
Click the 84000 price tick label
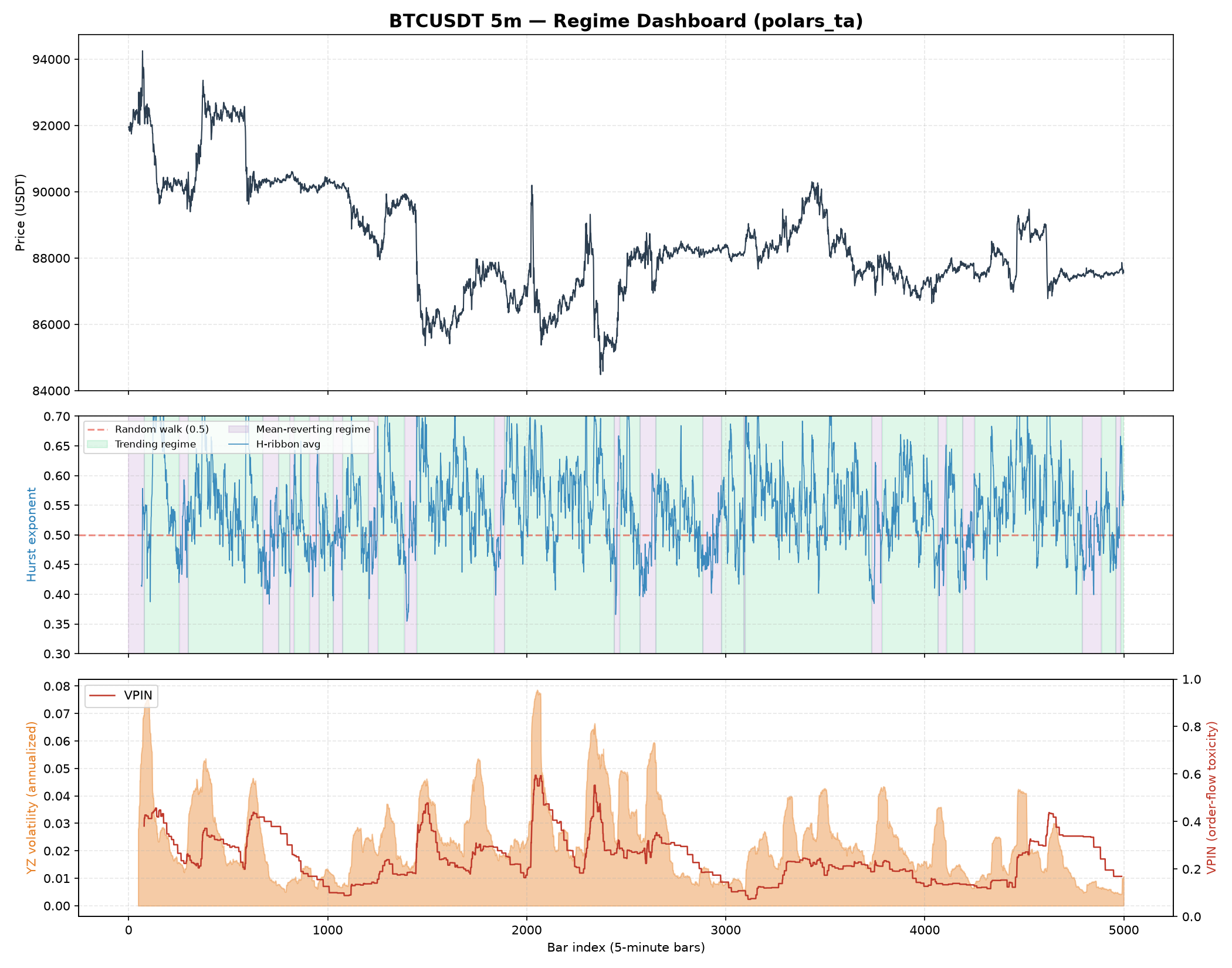point(51,391)
